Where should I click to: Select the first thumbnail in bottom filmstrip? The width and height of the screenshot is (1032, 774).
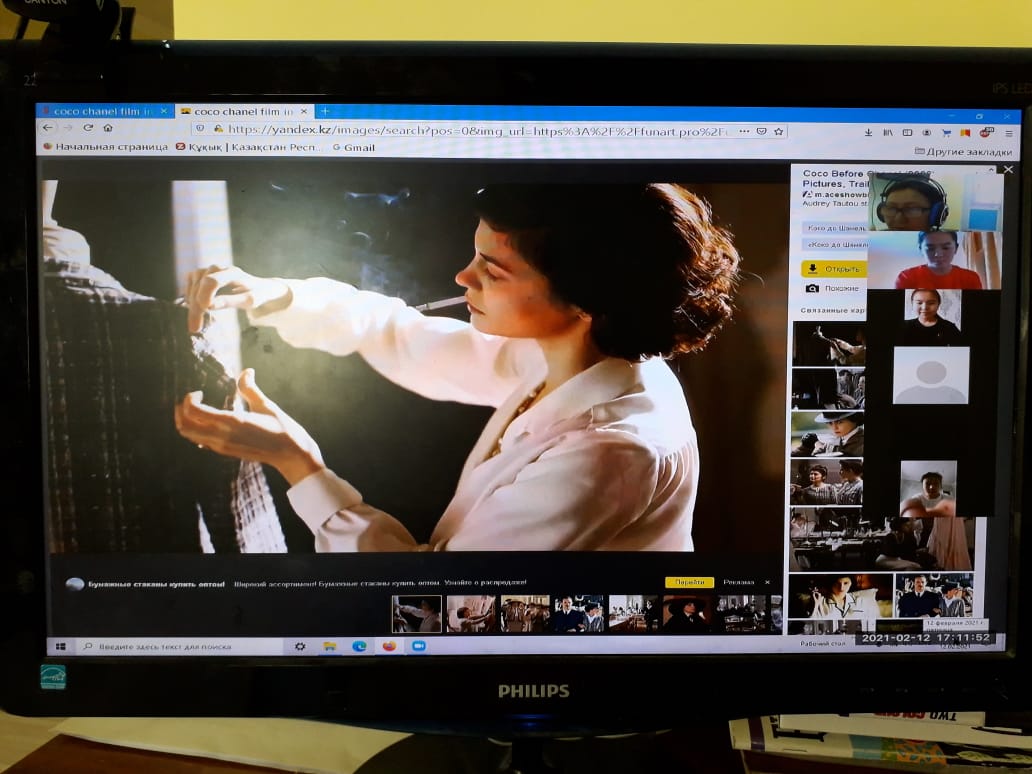pos(416,613)
